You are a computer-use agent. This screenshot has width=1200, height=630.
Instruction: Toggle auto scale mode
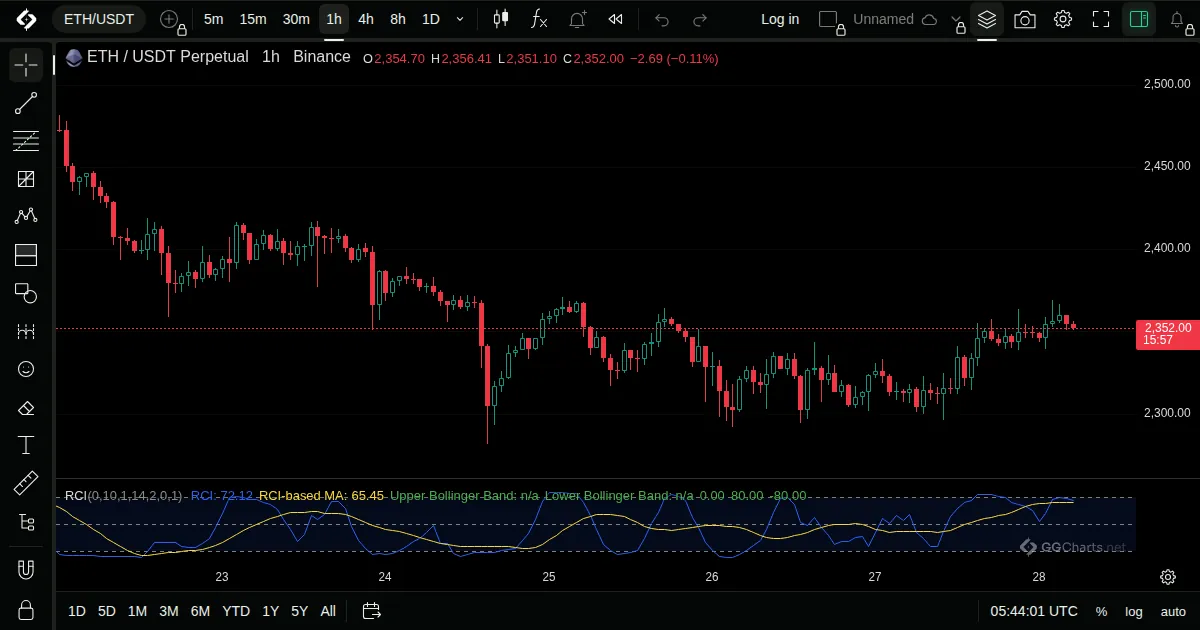tap(1173, 611)
